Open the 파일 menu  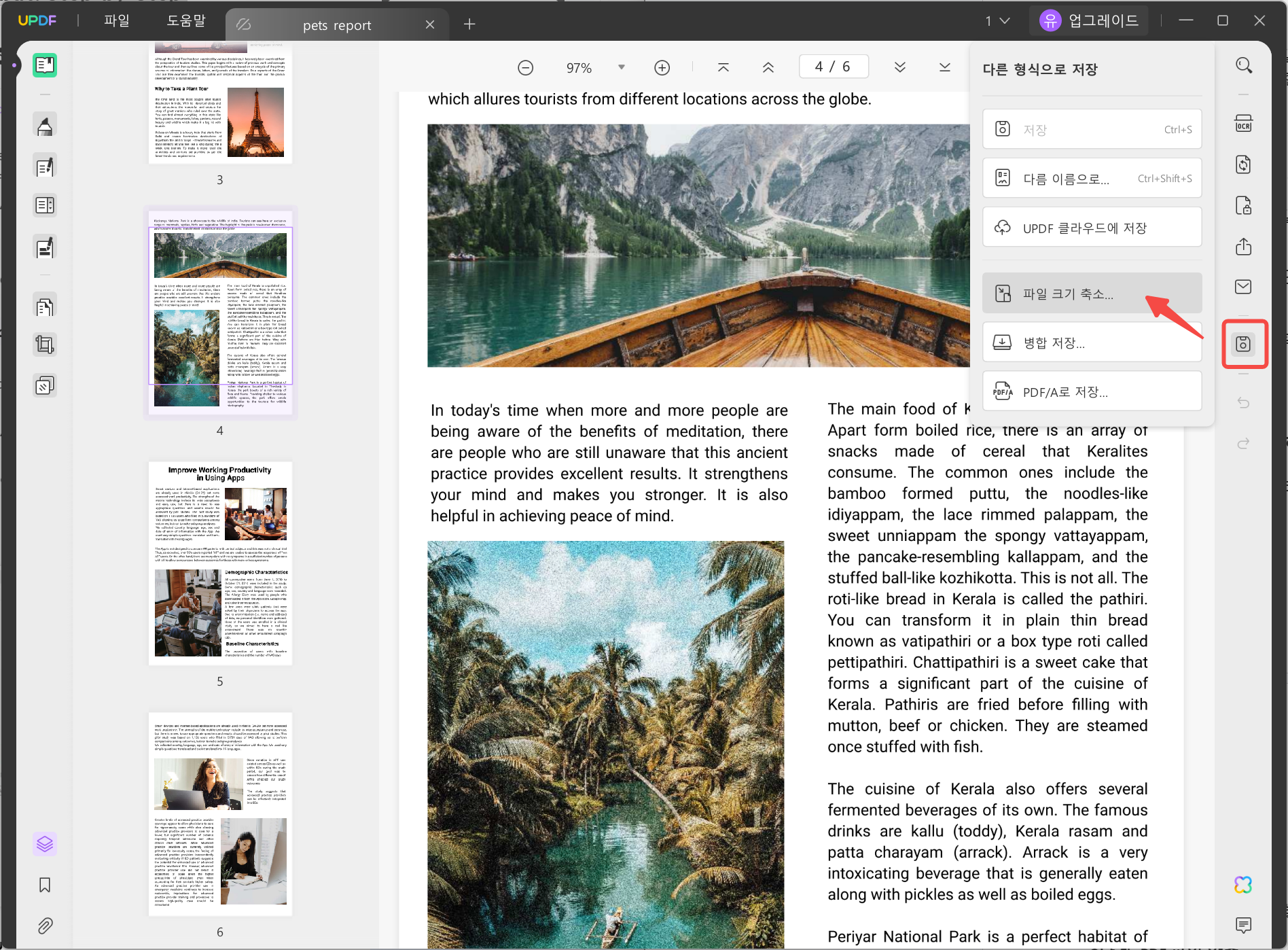116,20
